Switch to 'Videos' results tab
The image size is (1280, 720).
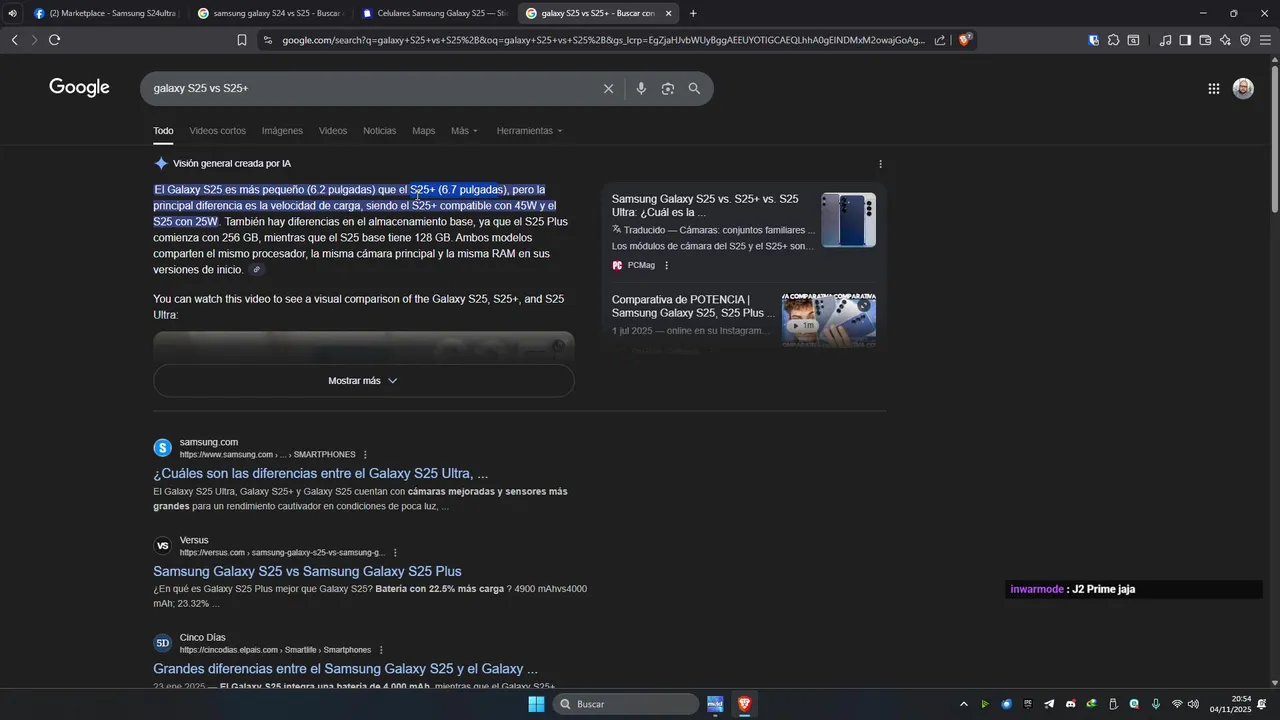pyautogui.click(x=333, y=131)
